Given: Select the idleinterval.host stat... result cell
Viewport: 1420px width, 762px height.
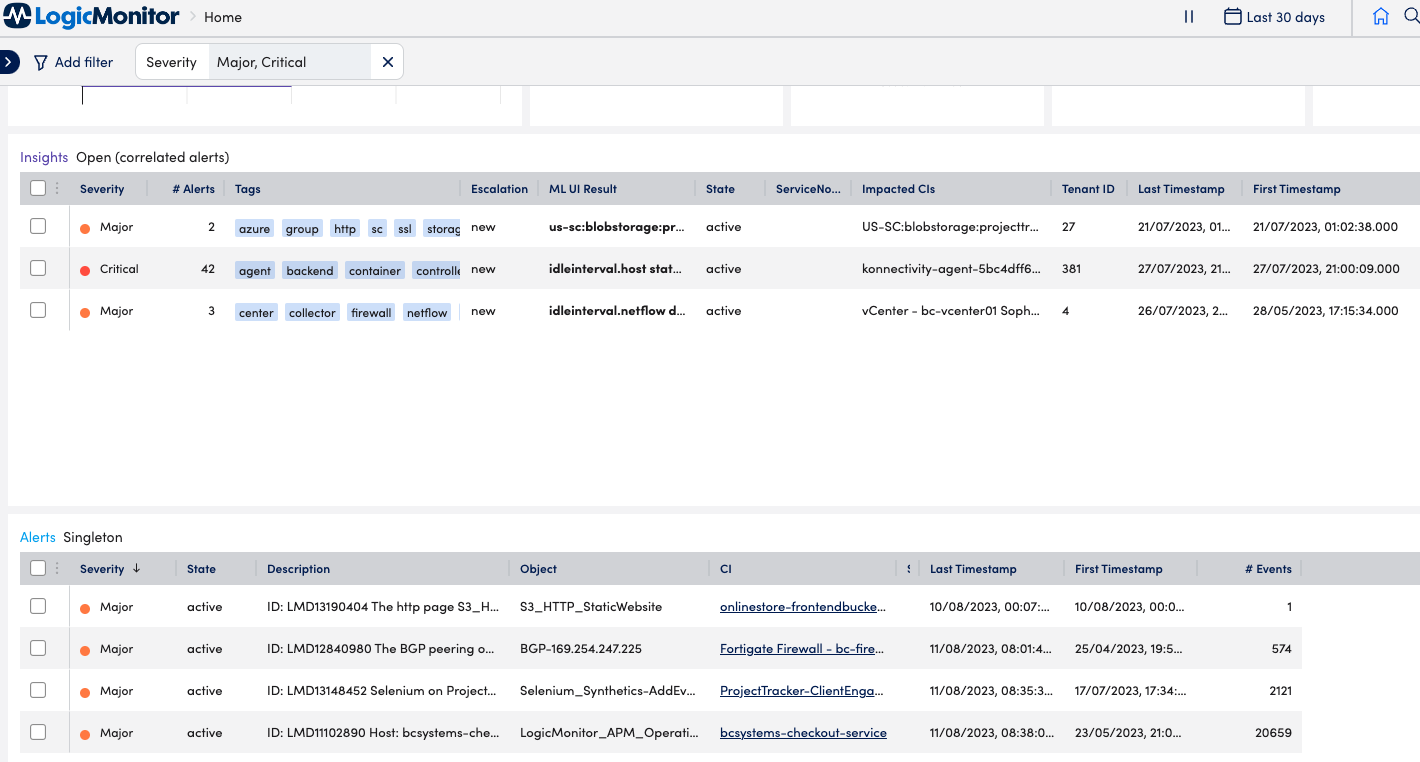Looking at the screenshot, I should [615, 269].
